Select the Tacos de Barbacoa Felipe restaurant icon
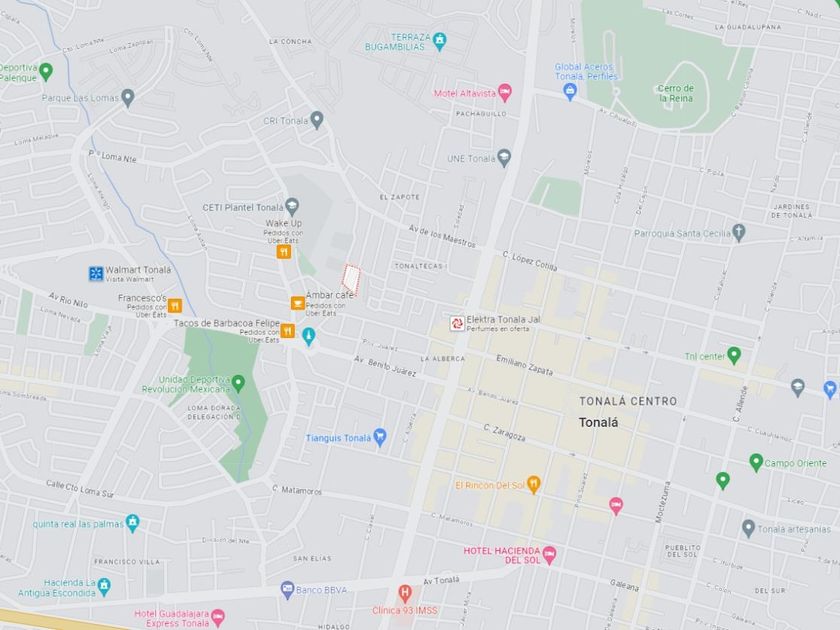Image resolution: width=840 pixels, height=630 pixels. pyautogui.click(x=288, y=331)
